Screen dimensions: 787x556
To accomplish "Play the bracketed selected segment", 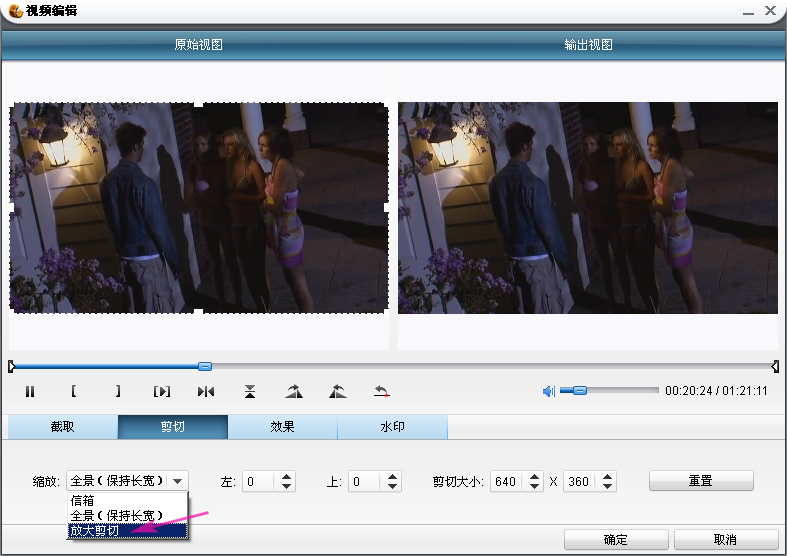I will (162, 391).
